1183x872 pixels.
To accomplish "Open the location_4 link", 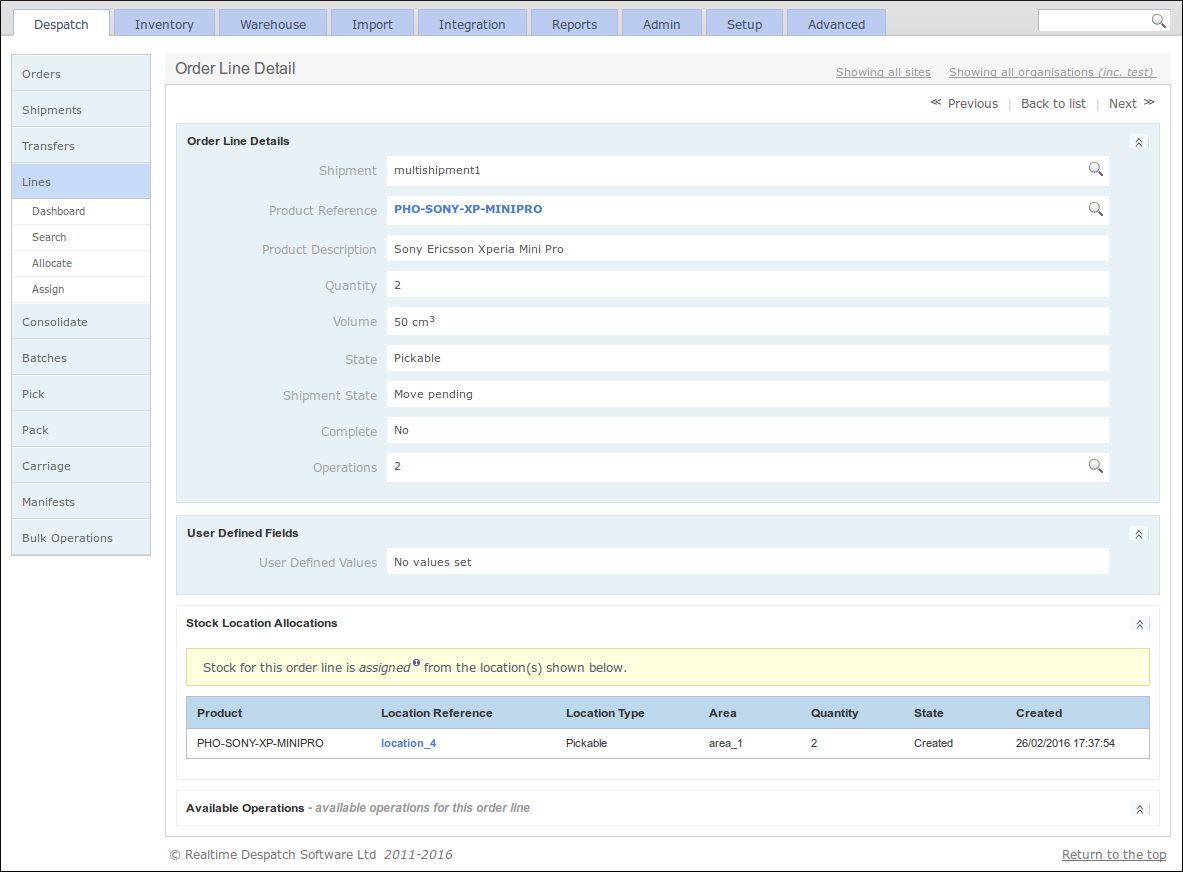I will pyautogui.click(x=408, y=743).
